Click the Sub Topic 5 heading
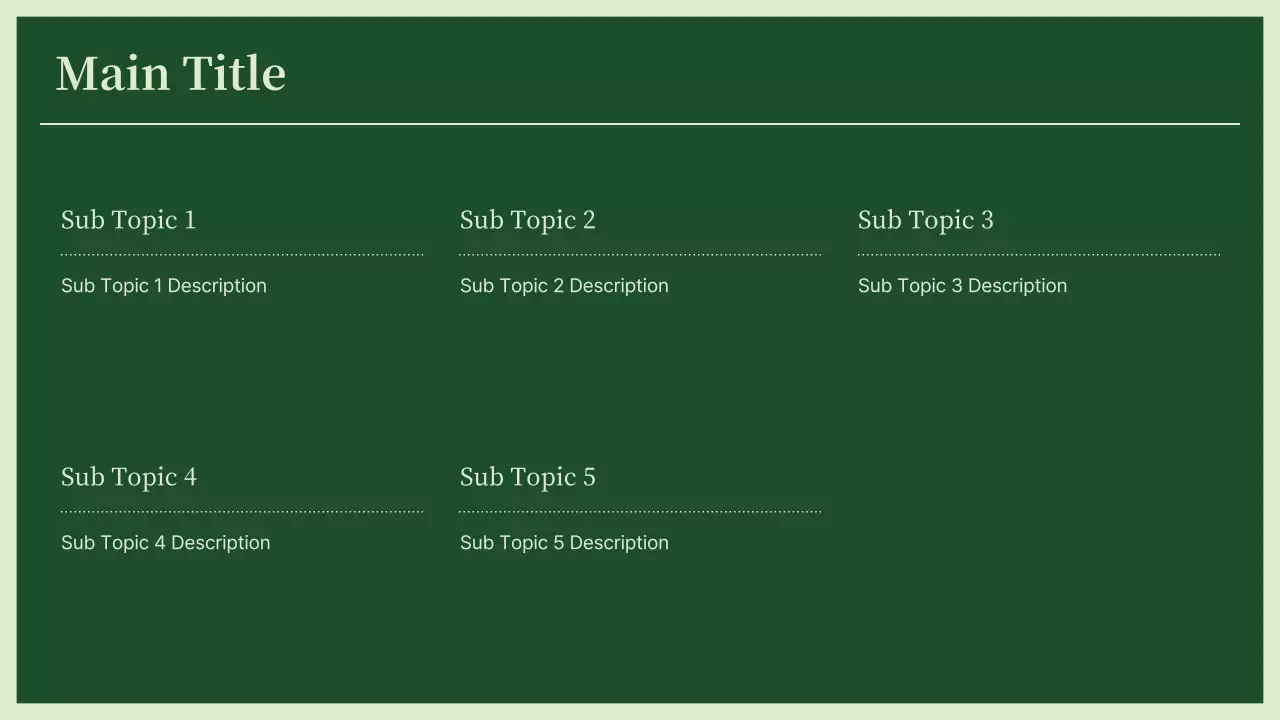The height and width of the screenshot is (720, 1280). click(527, 477)
